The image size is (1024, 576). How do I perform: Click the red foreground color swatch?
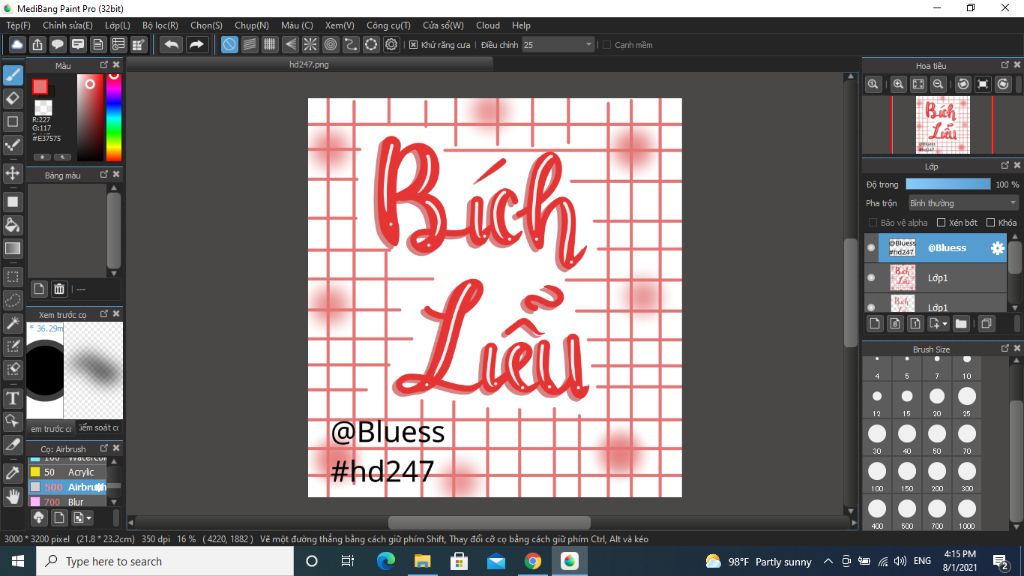click(40, 86)
